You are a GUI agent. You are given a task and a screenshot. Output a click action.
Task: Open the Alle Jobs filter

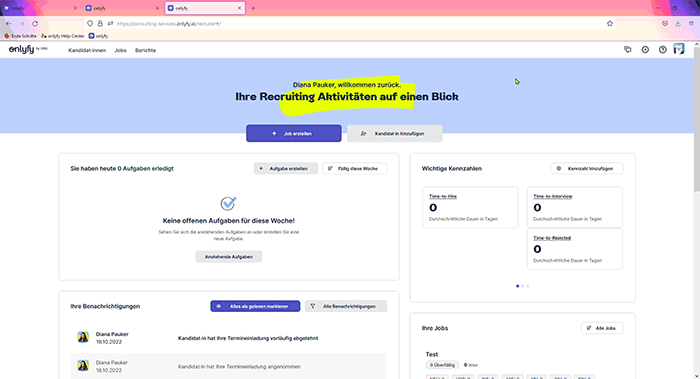602,328
